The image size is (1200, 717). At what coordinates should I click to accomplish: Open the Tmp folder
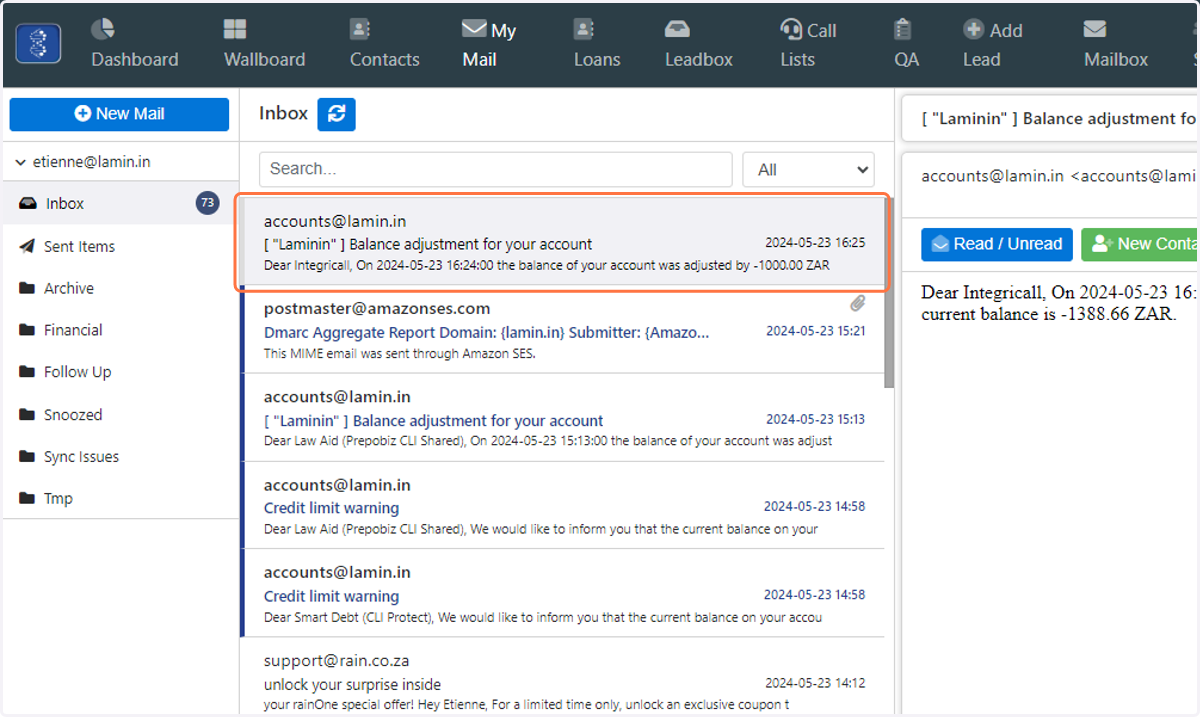pyautogui.click(x=120, y=498)
